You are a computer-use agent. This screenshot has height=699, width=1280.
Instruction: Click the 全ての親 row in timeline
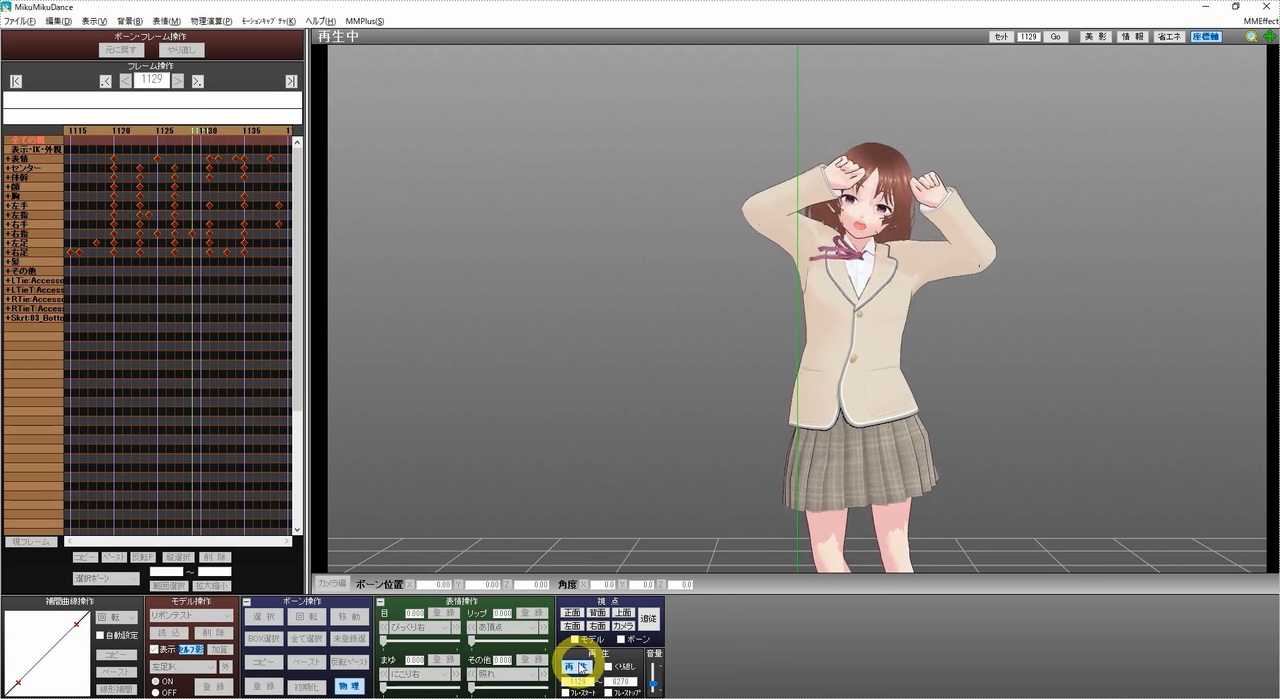pyautogui.click(x=33, y=140)
